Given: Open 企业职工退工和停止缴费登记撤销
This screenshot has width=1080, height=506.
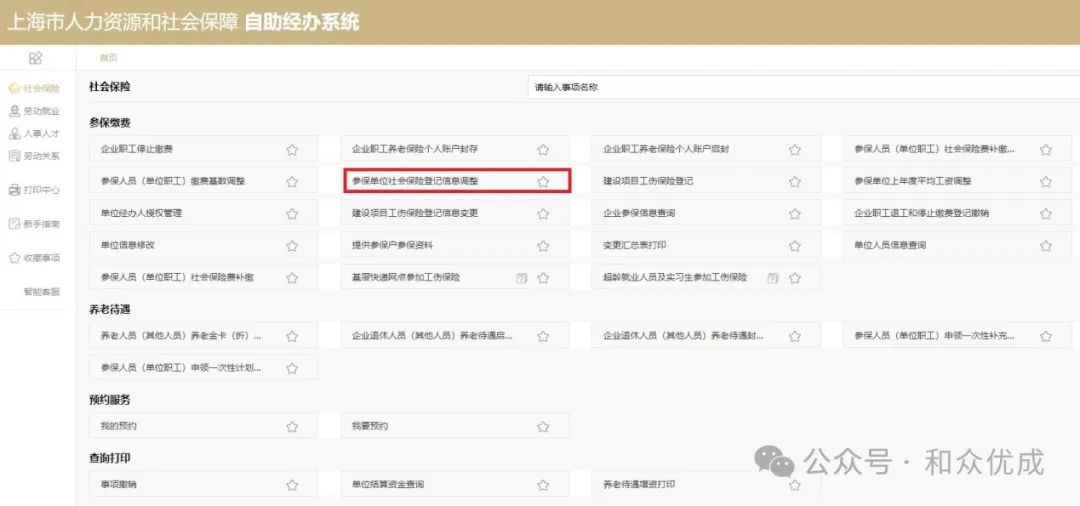Looking at the screenshot, I should [958, 213].
